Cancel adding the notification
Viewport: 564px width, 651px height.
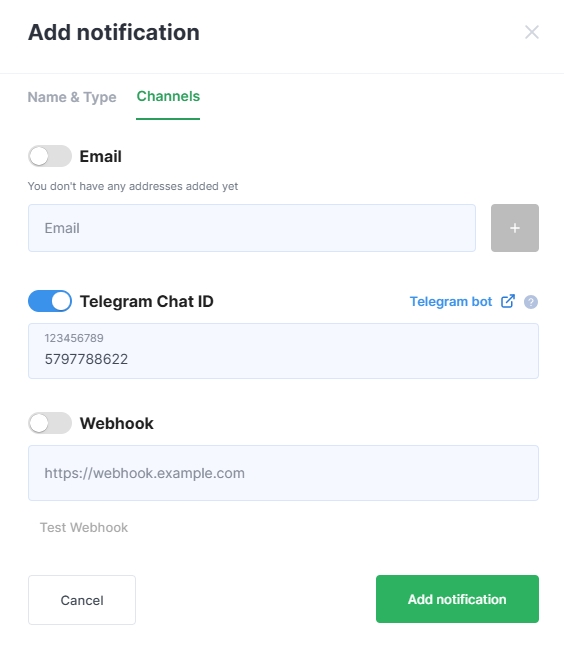[82, 600]
